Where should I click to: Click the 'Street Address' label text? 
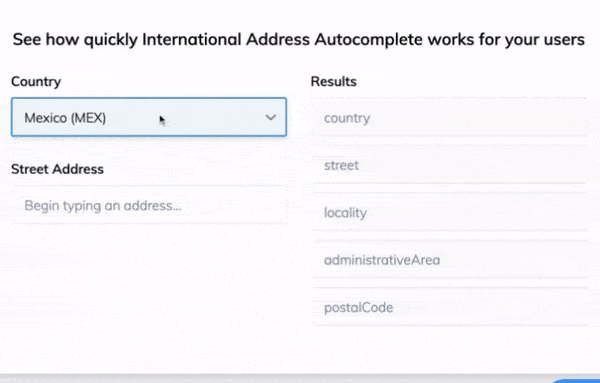click(x=57, y=169)
